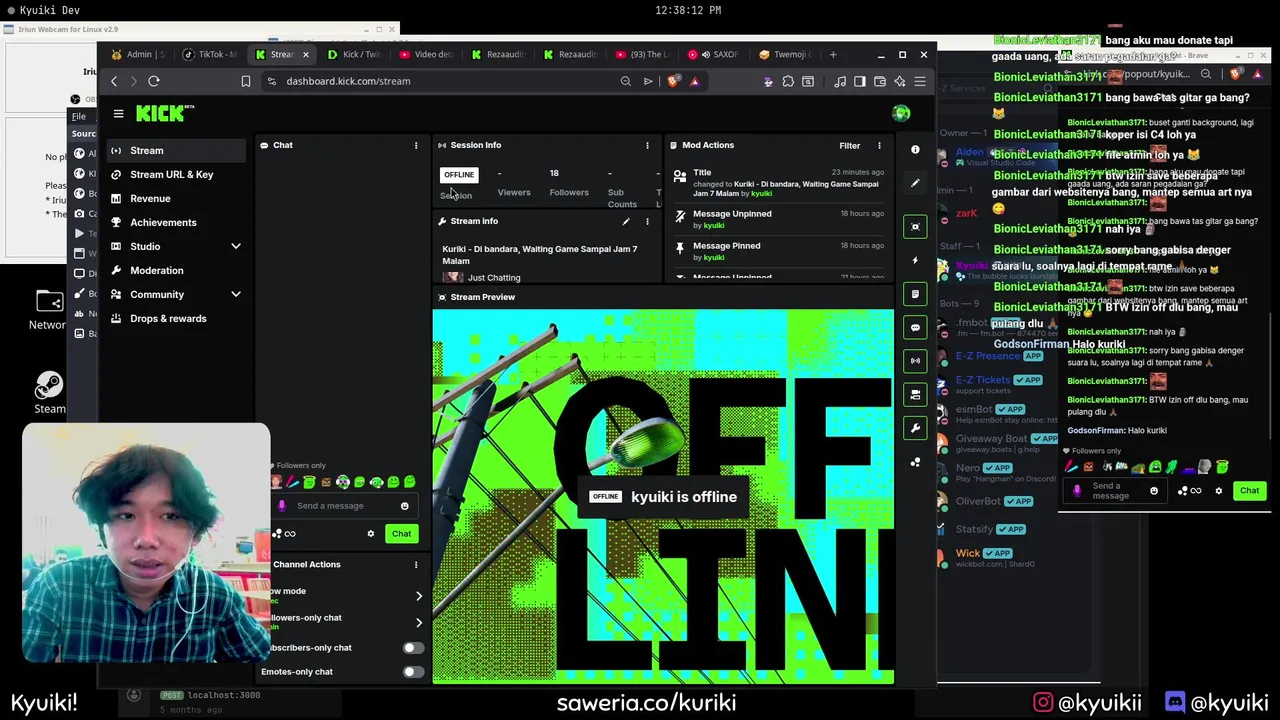This screenshot has height=720, width=1280.
Task: Click info icon in right widget toolbar
Action: click(915, 149)
